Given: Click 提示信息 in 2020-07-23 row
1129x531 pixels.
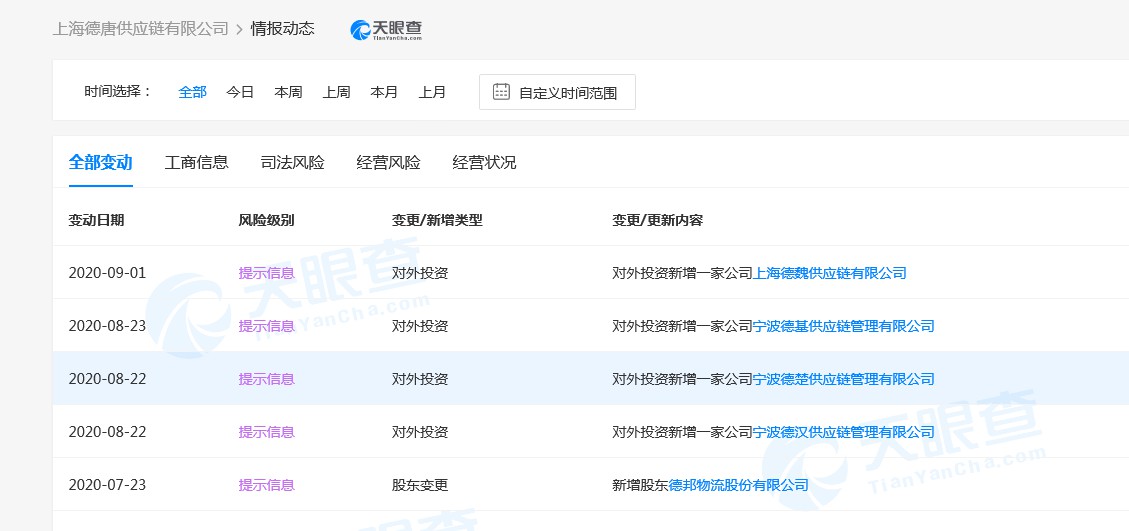Looking at the screenshot, I should tap(266, 485).
